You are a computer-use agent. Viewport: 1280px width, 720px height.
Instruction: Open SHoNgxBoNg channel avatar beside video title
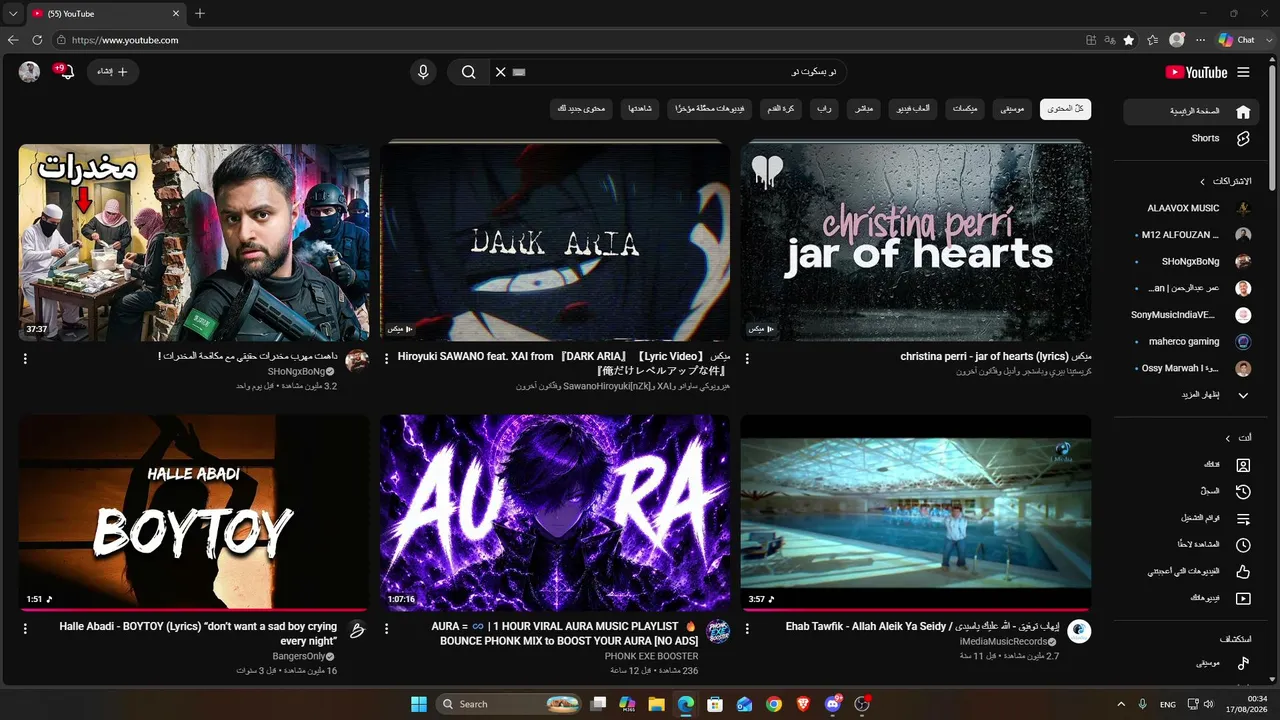click(x=357, y=361)
